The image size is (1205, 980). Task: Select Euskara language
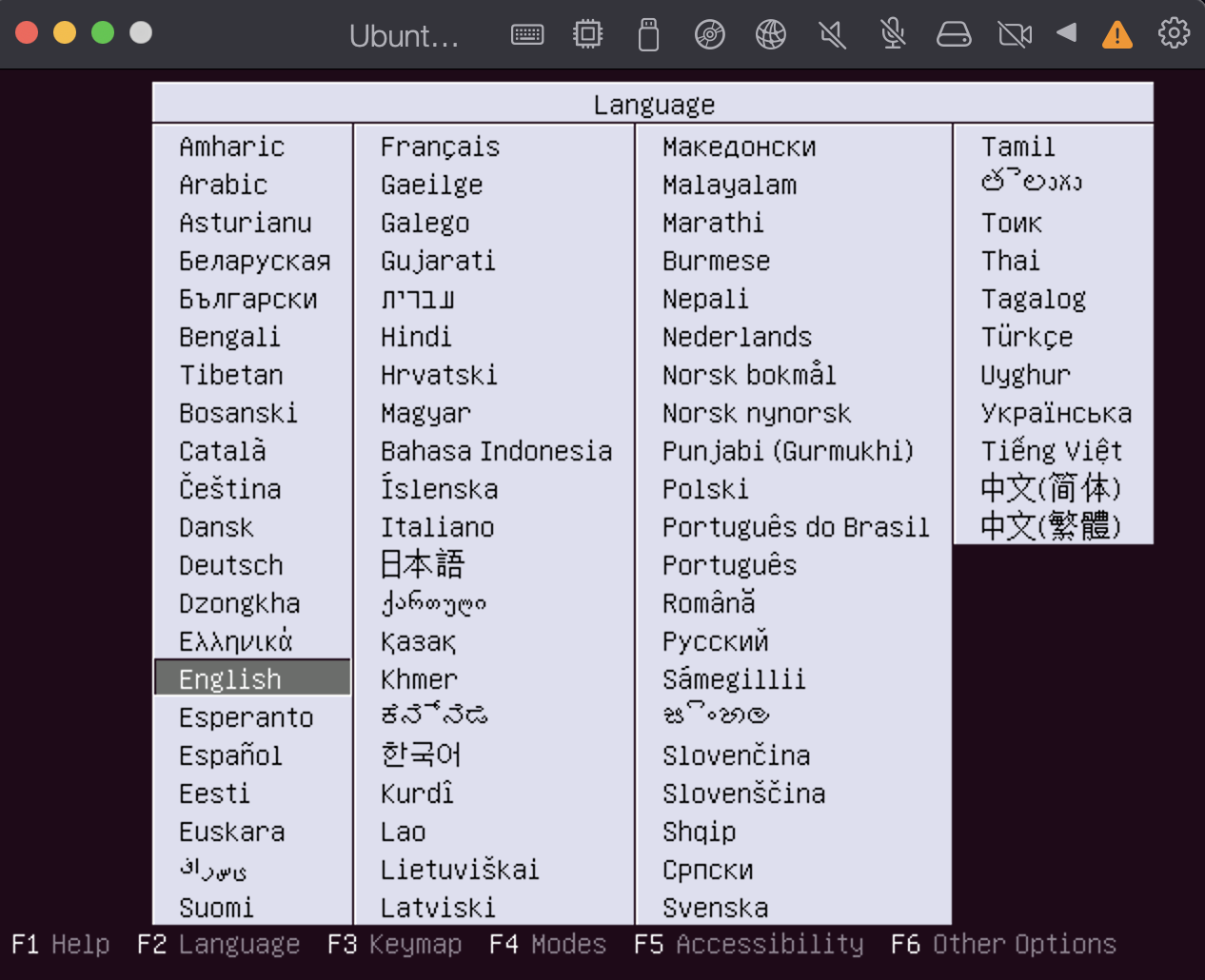coord(232,832)
